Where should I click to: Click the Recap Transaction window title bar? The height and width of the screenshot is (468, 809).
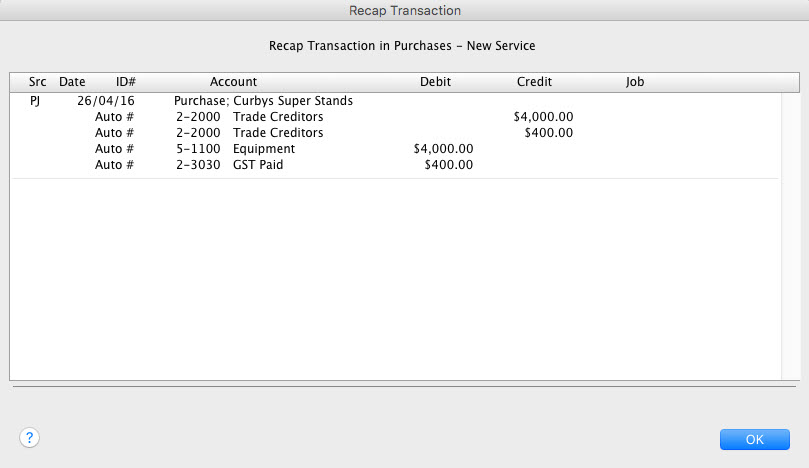point(404,10)
